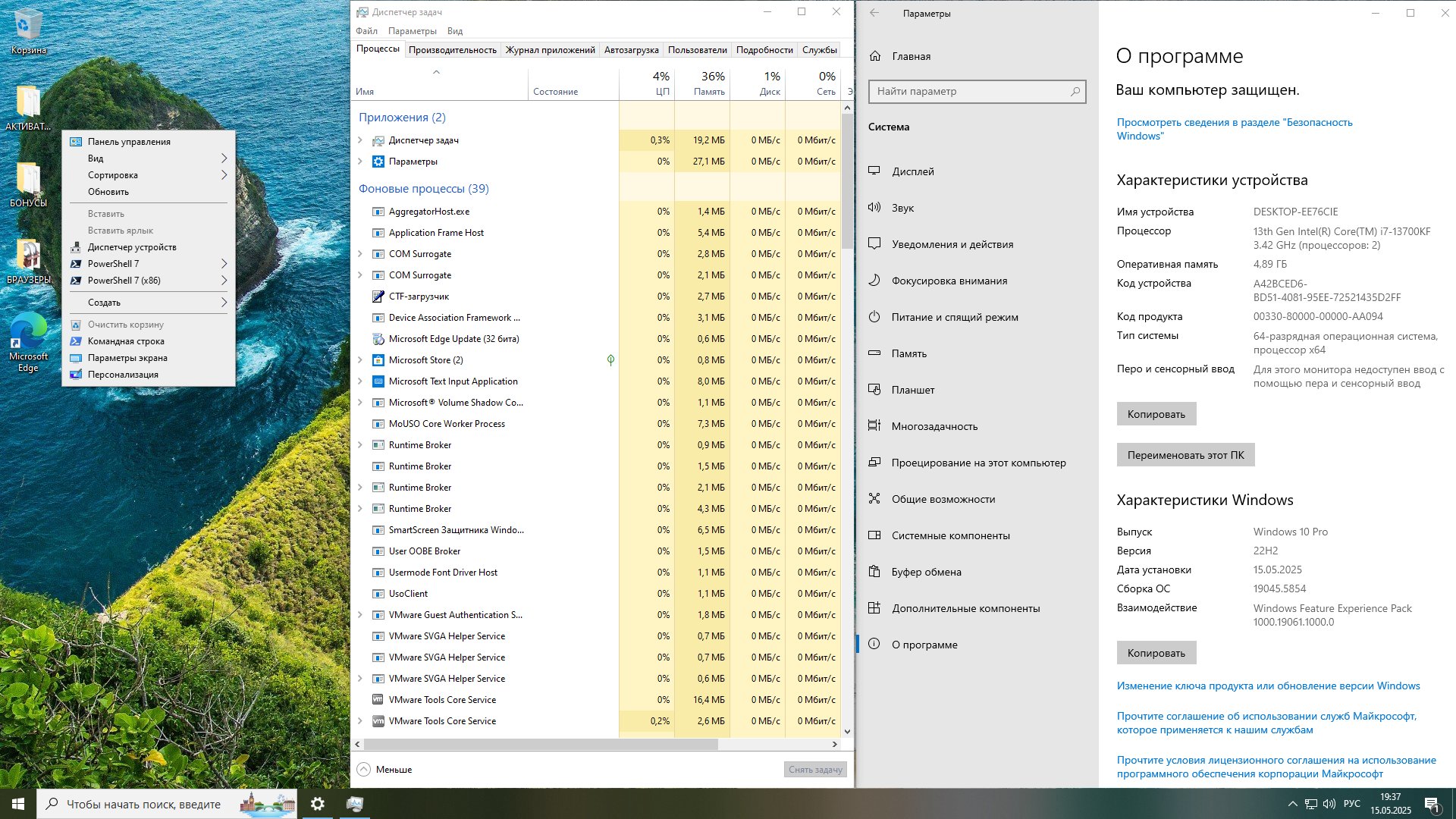Open PowerShell 7 (x86) submenu
The image size is (1456, 819).
point(149,281)
